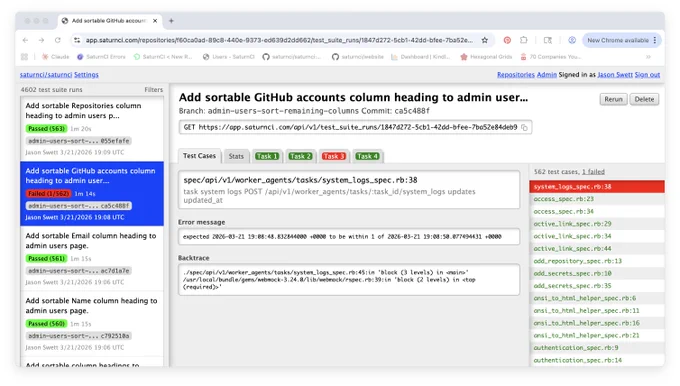680x386 pixels.
Task: Open the Users - SaturnCI bookmark
Action: [x=229, y=57]
